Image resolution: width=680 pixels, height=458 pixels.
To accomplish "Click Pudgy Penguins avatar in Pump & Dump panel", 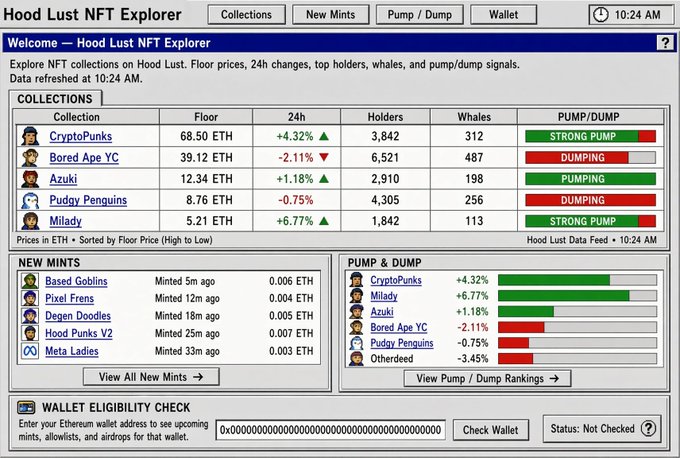I will 356,343.
